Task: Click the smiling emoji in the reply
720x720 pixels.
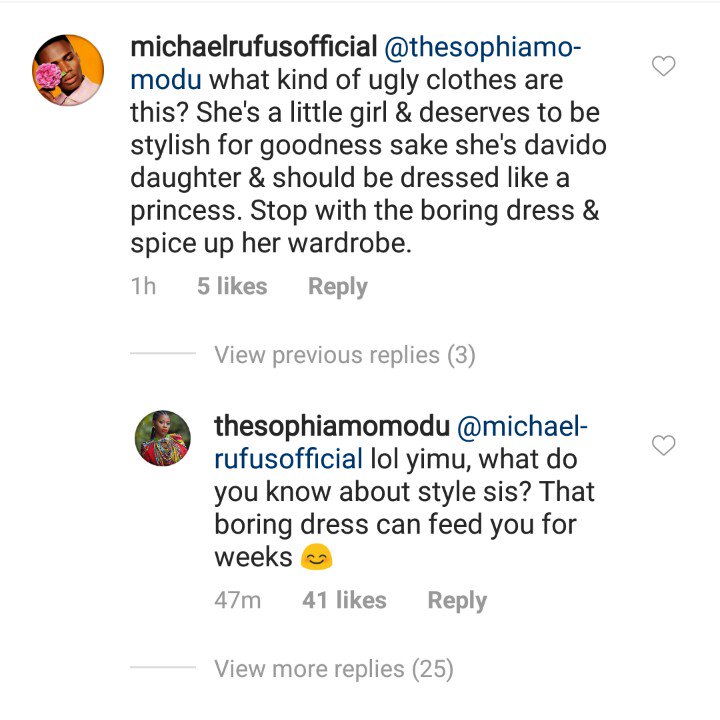Action: pyautogui.click(x=317, y=558)
